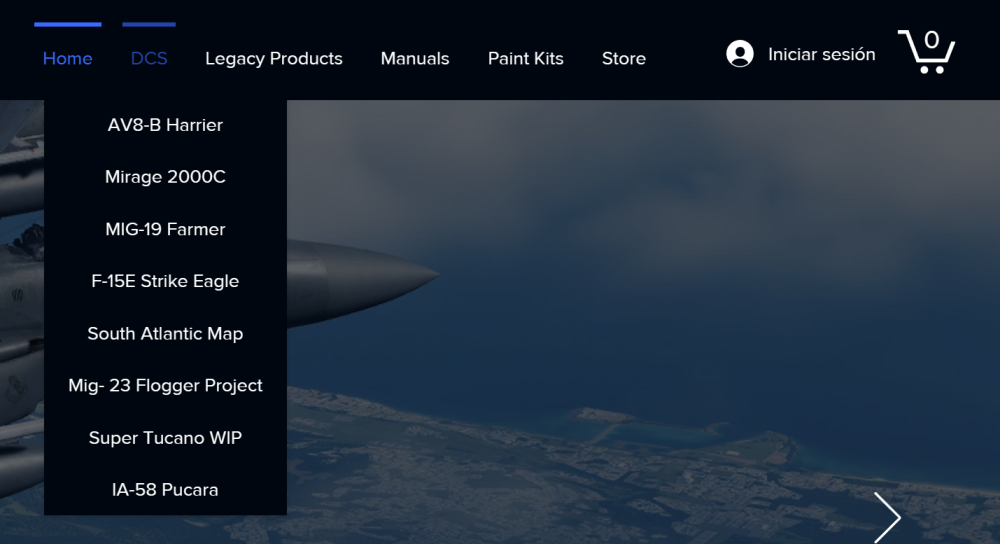Choose Mig- 23 Flogger Project
Screen dimensions: 1000x544
click(x=165, y=385)
